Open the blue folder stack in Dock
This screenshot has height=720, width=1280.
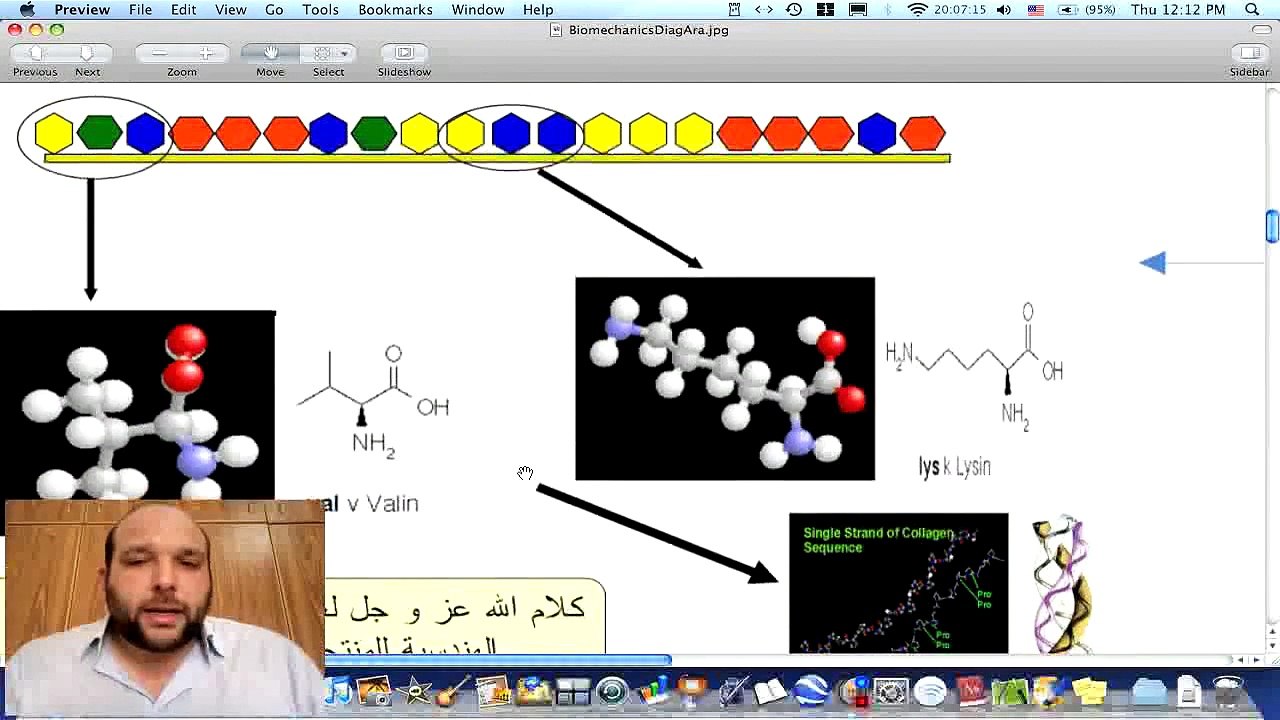[x=1149, y=691]
